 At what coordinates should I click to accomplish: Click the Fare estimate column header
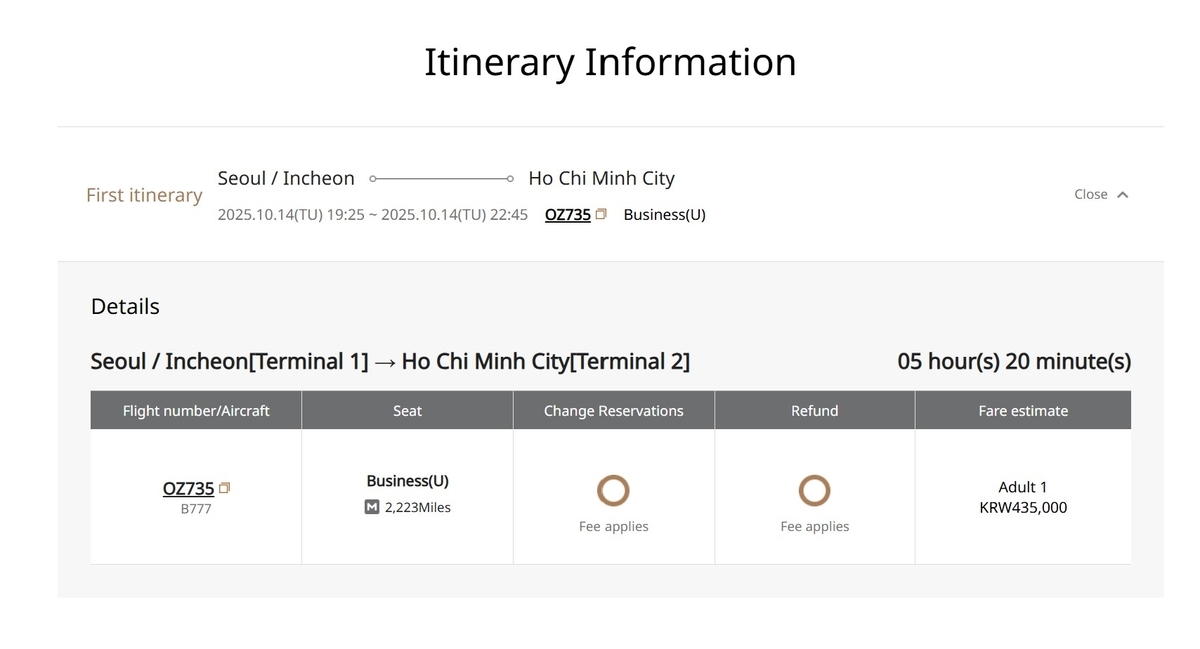[1022, 410]
